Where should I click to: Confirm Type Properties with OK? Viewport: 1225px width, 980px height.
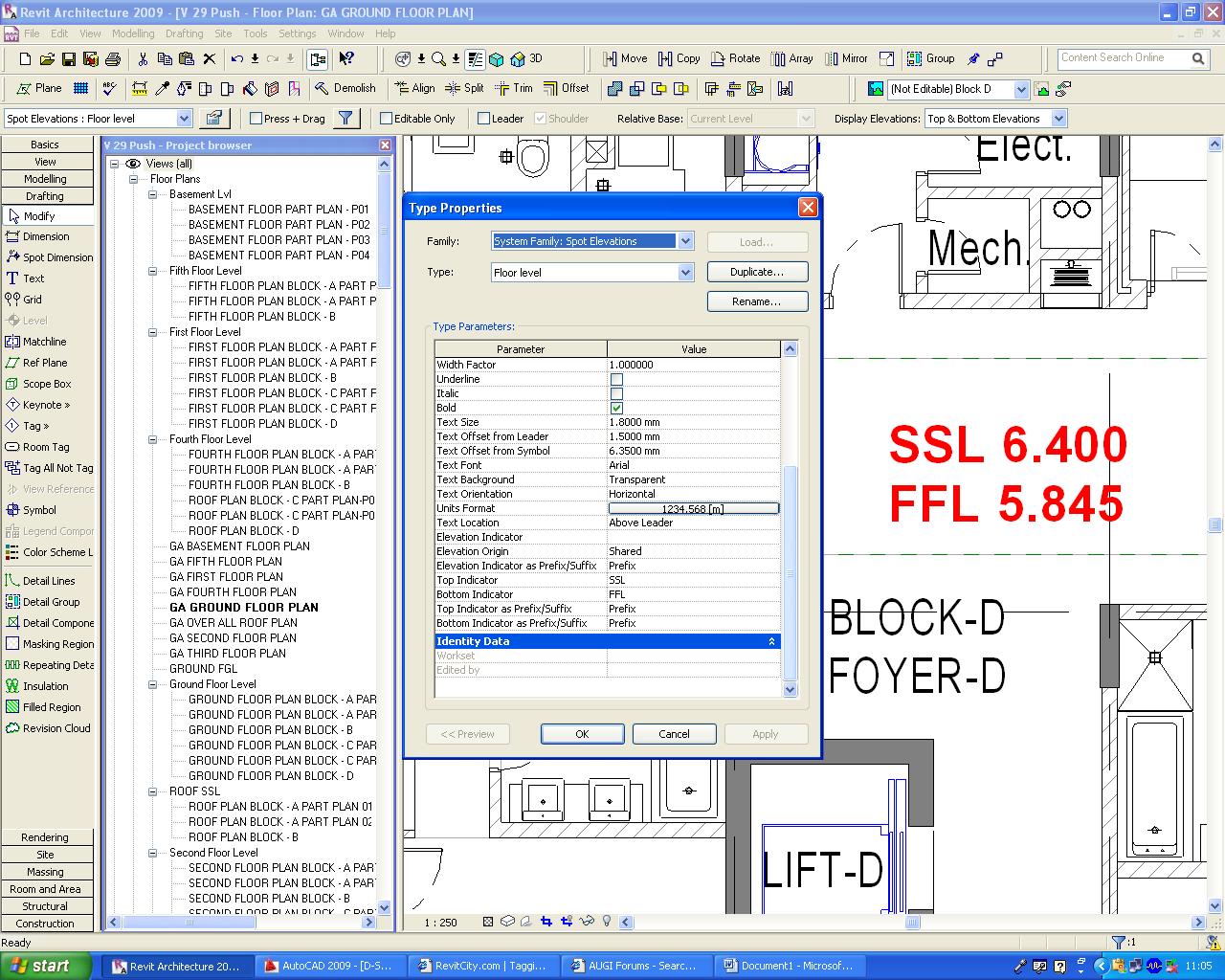(582, 734)
